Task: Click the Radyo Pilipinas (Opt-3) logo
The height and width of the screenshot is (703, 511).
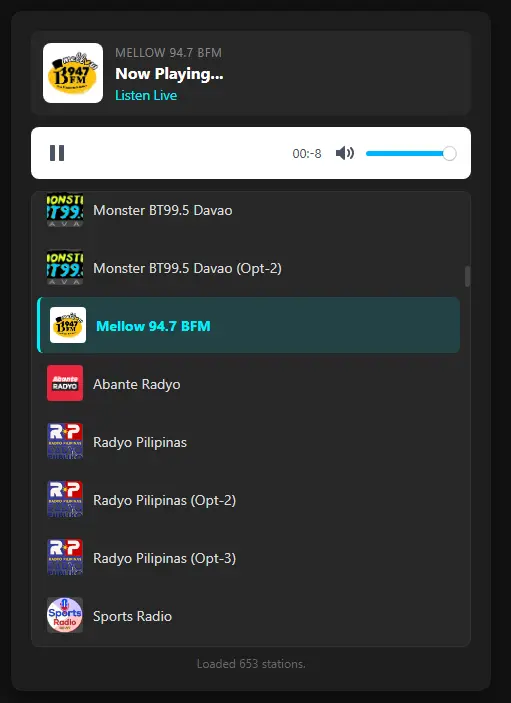Action: (x=65, y=557)
